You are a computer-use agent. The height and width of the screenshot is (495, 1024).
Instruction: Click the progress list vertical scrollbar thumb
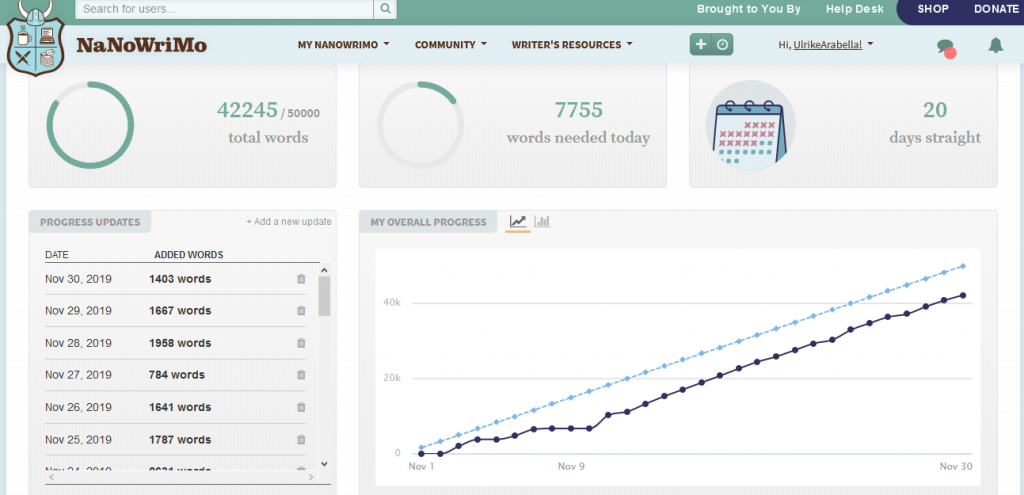coord(324,296)
